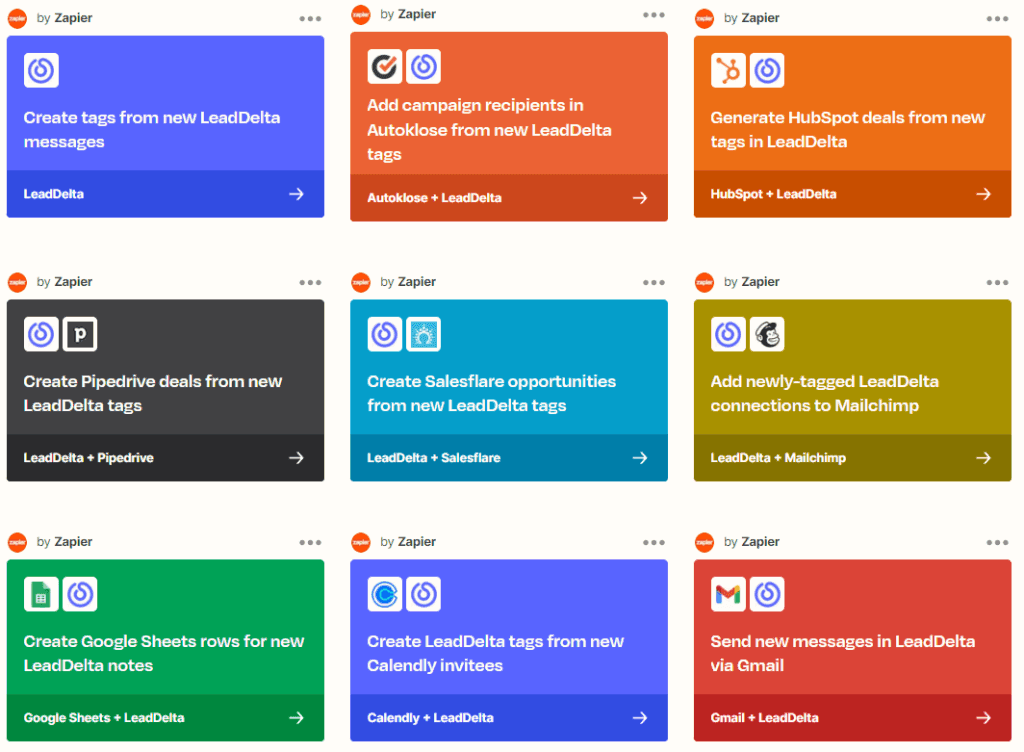Click Salesflare icon on blue card
The width and height of the screenshot is (1024, 752).
pyautogui.click(x=423, y=334)
